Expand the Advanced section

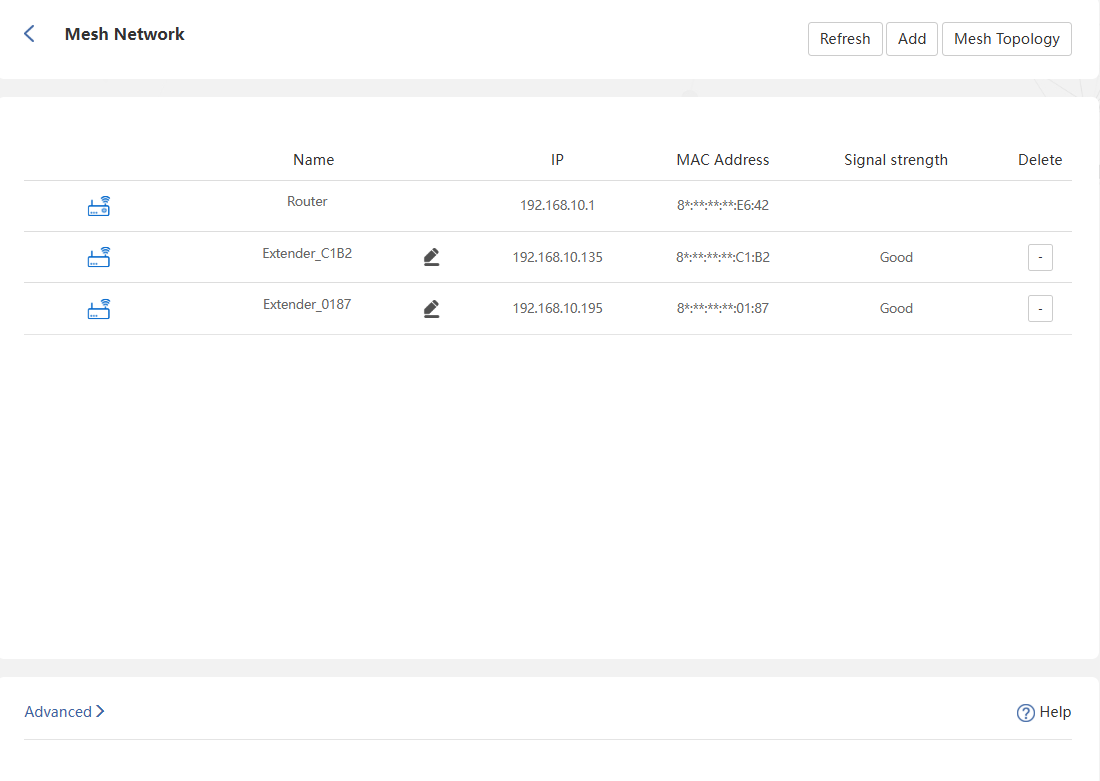[x=64, y=712]
